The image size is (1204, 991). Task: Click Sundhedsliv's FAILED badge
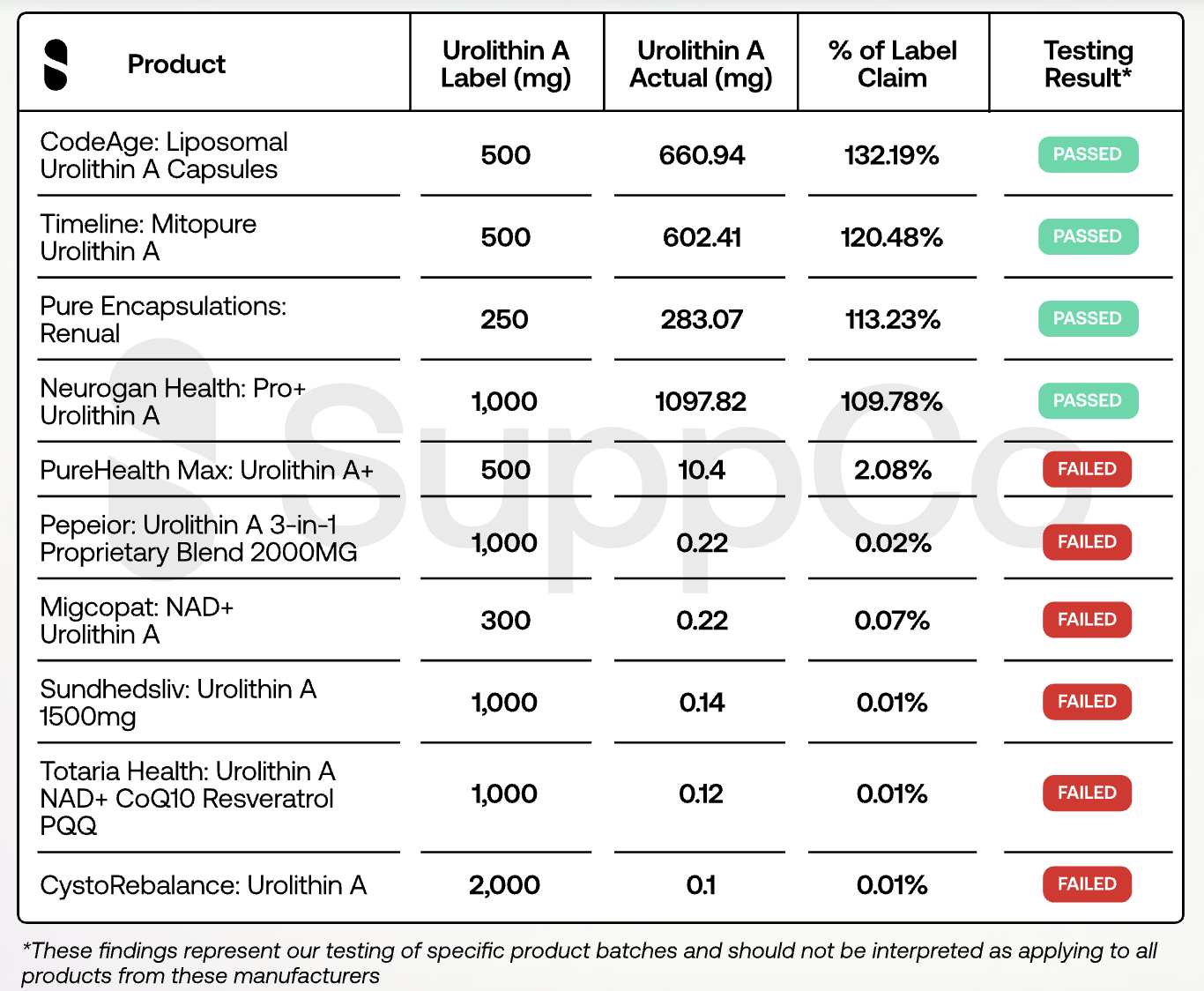coord(1087,702)
